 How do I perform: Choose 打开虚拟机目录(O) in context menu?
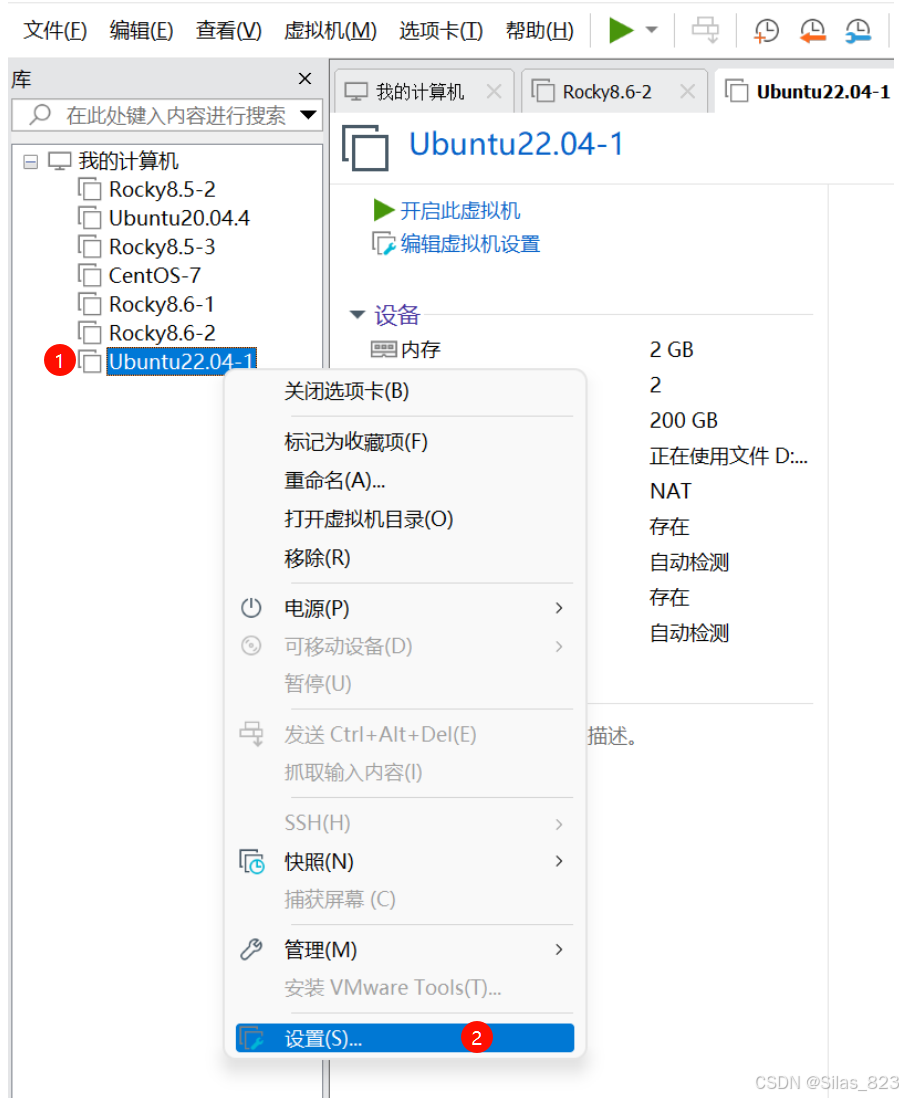(405, 520)
